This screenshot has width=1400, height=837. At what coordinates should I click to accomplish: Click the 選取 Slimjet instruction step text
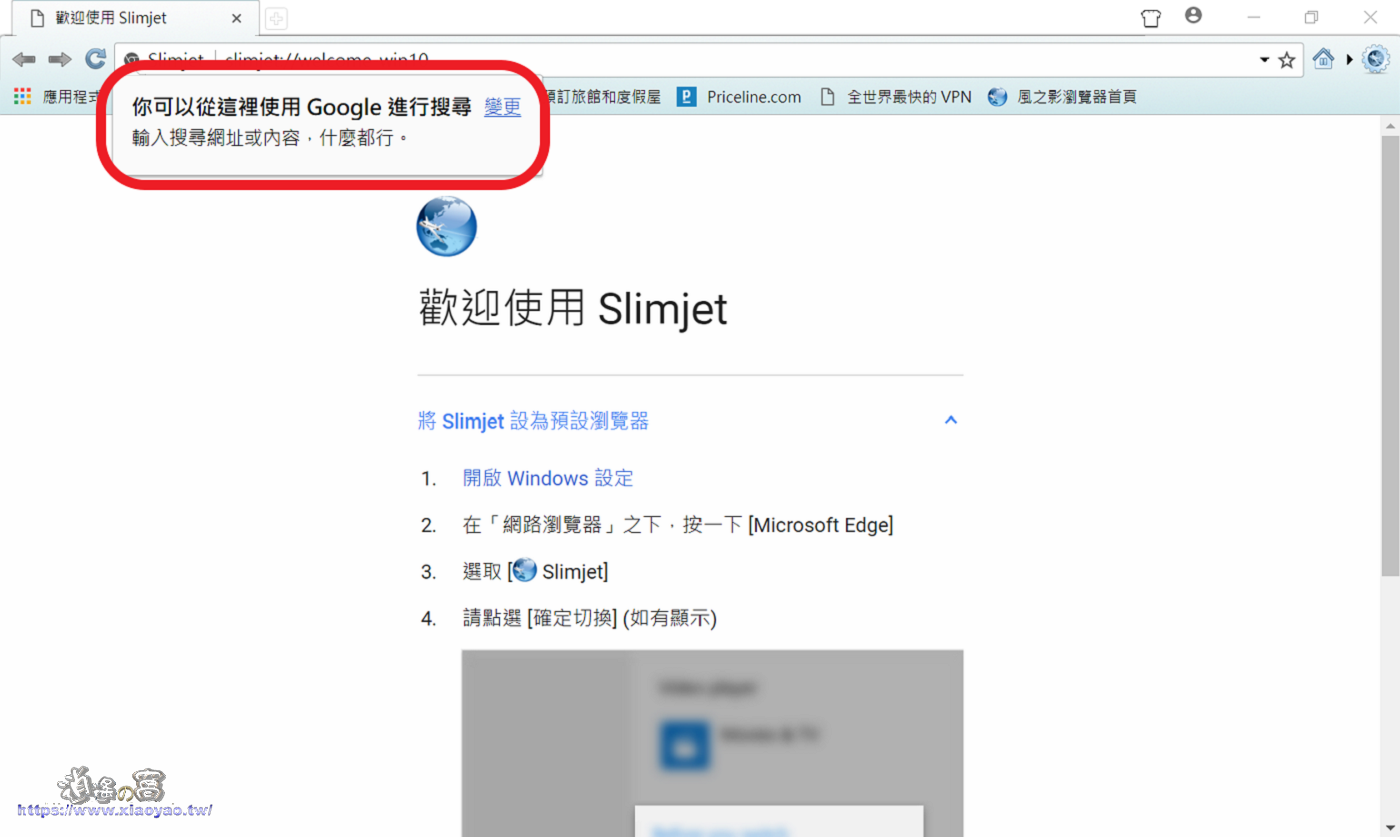(x=535, y=572)
